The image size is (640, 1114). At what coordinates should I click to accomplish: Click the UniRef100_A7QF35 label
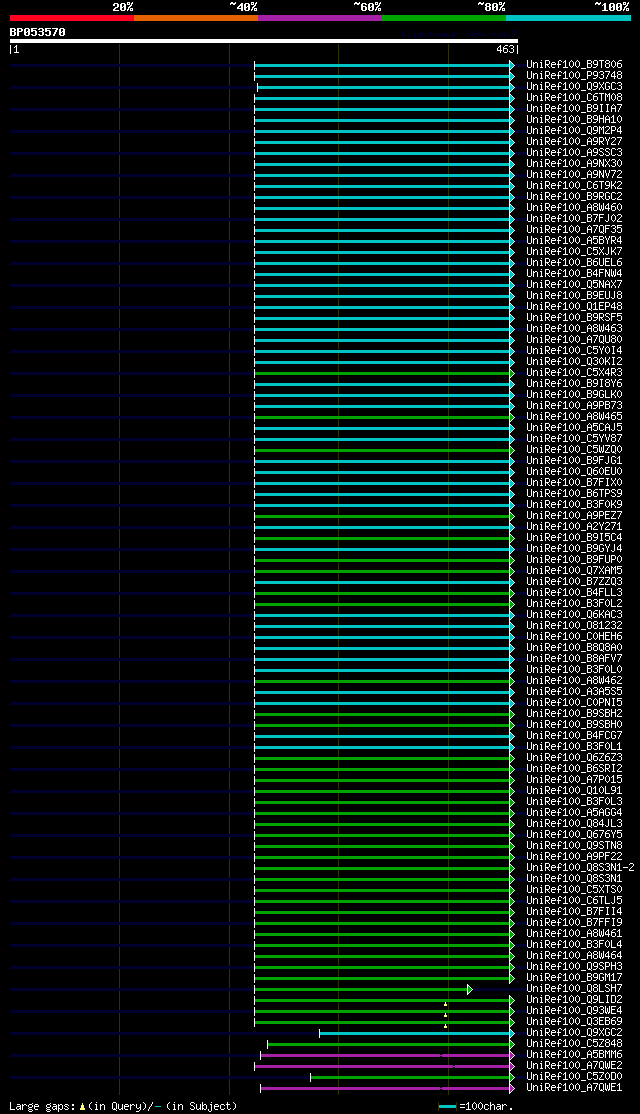tap(574, 229)
